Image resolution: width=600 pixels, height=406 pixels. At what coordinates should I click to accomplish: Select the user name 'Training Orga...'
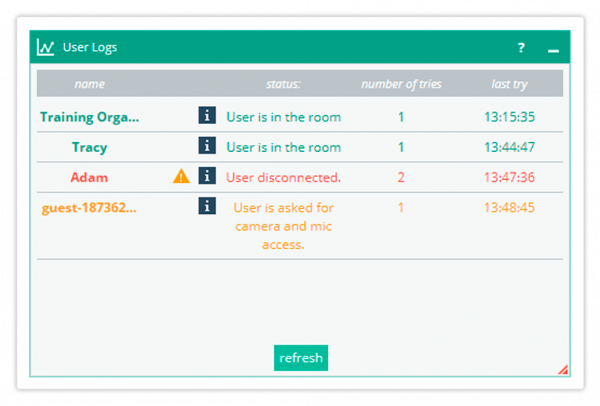(90, 117)
